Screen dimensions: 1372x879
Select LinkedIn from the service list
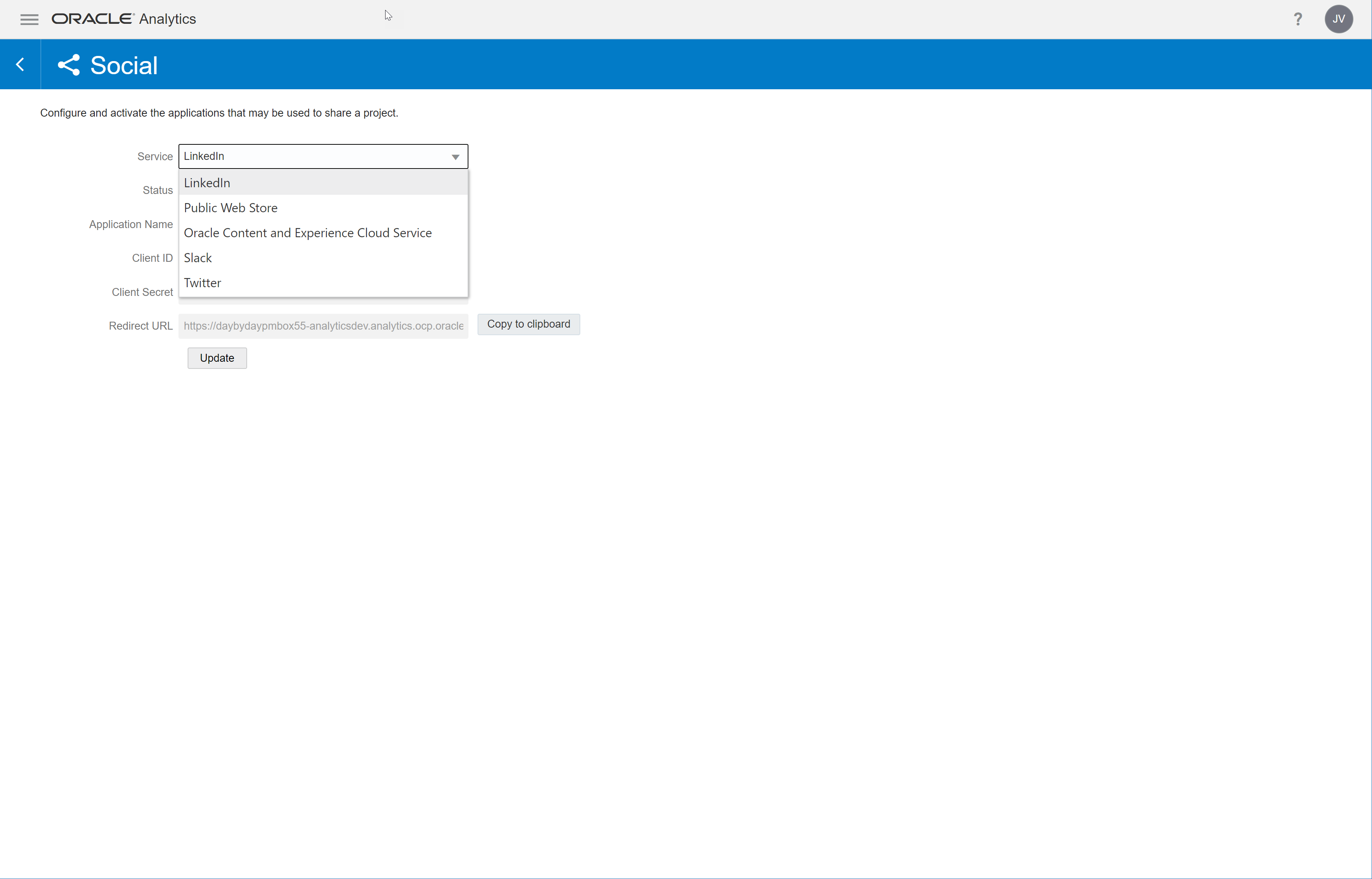pyautogui.click(x=324, y=182)
